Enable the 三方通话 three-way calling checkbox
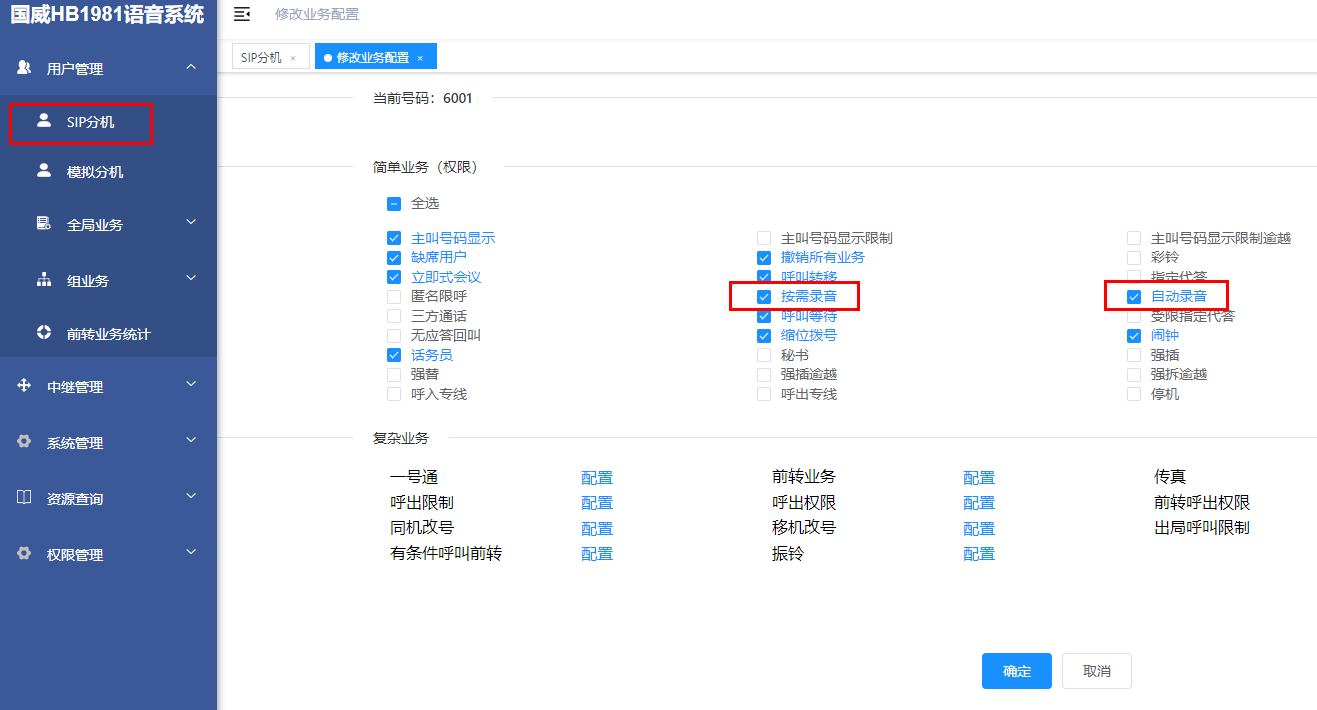Image resolution: width=1317 pixels, height=710 pixels. tap(393, 315)
